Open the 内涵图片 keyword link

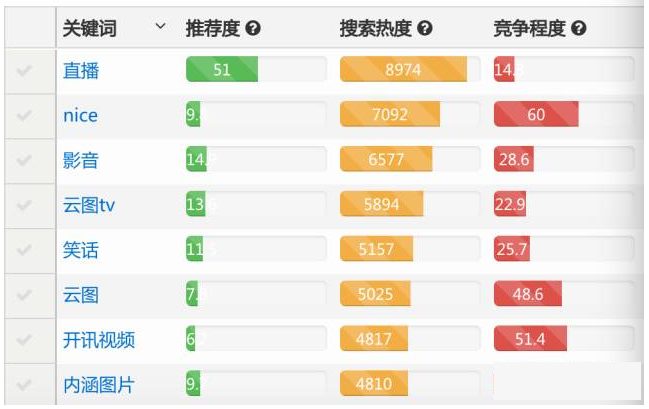click(99, 385)
